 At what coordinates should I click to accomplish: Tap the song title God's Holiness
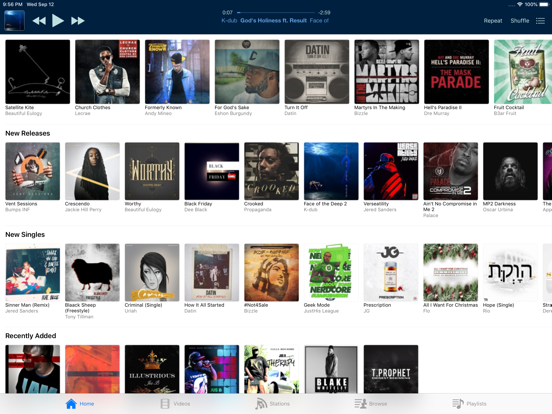pyautogui.click(x=274, y=20)
